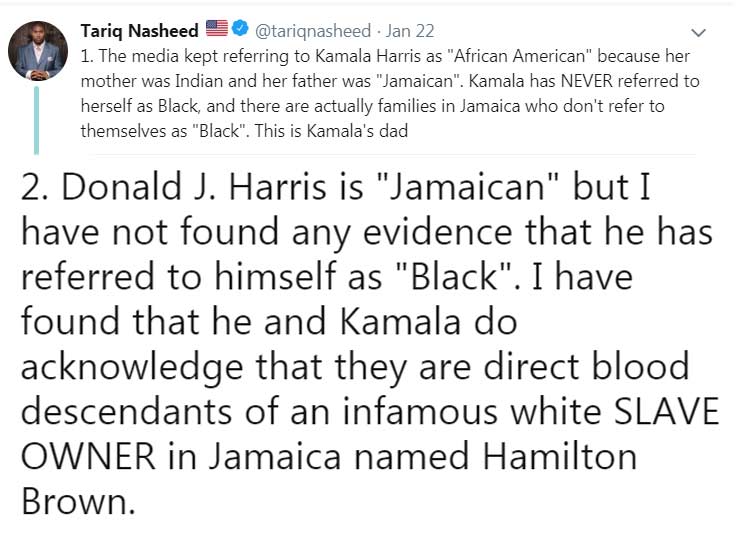Select the first tweet's text body
Screen dimensions: 744x533
pyautogui.click(x=390, y=93)
